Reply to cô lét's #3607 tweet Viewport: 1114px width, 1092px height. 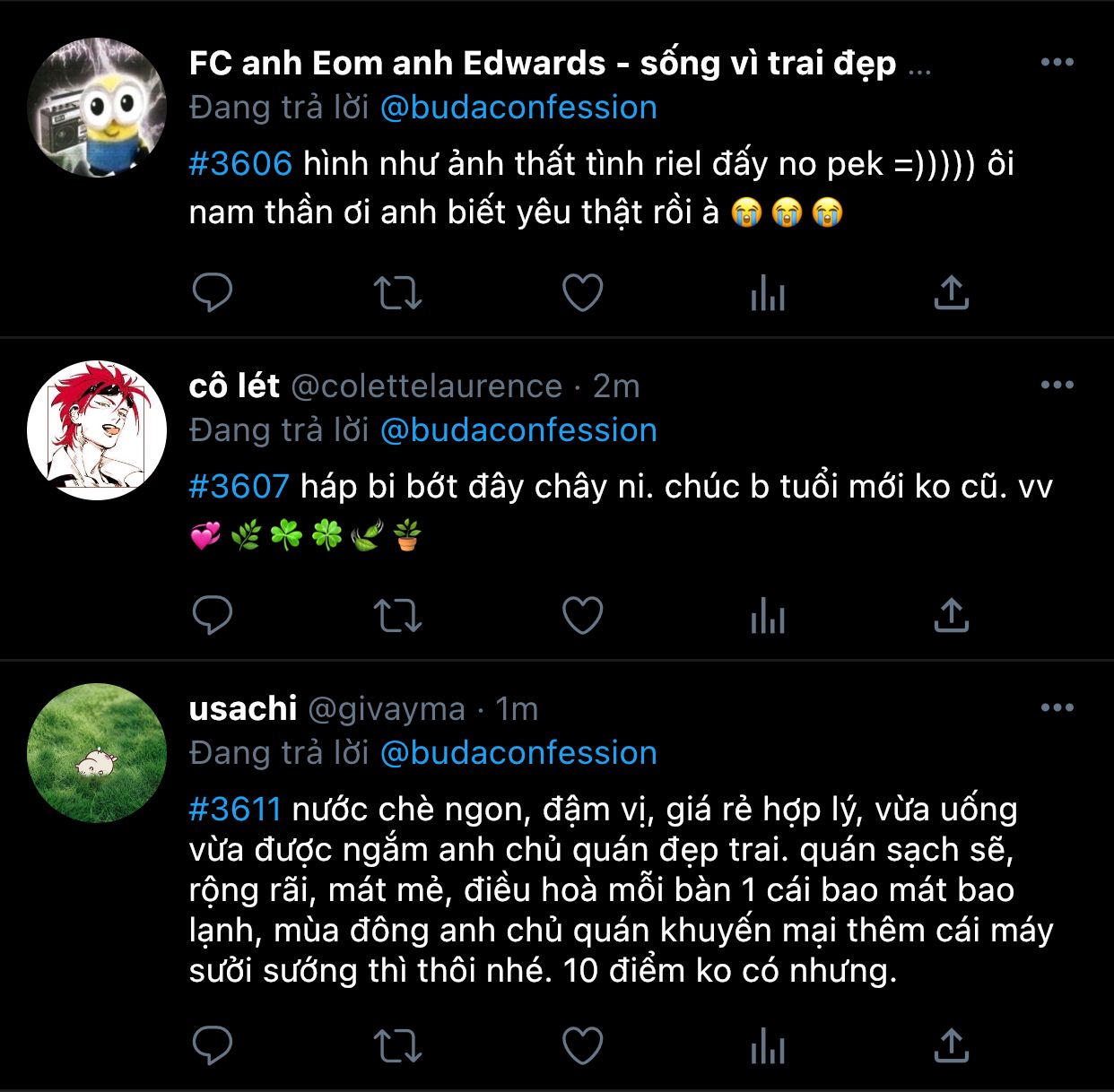pyautogui.click(x=213, y=615)
